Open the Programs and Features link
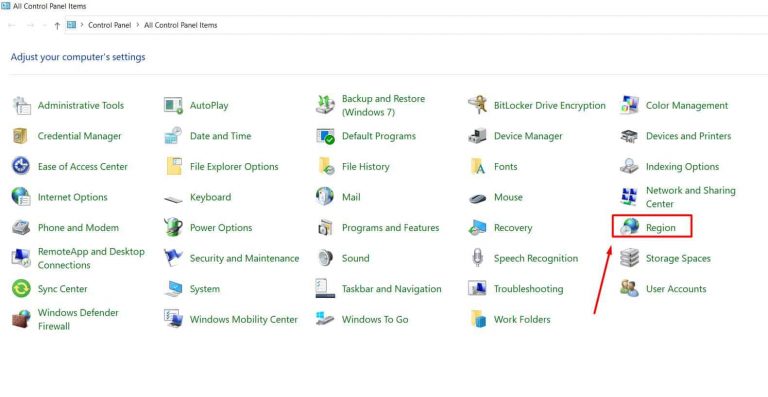Screen dimensions: 768x397 (x=390, y=228)
